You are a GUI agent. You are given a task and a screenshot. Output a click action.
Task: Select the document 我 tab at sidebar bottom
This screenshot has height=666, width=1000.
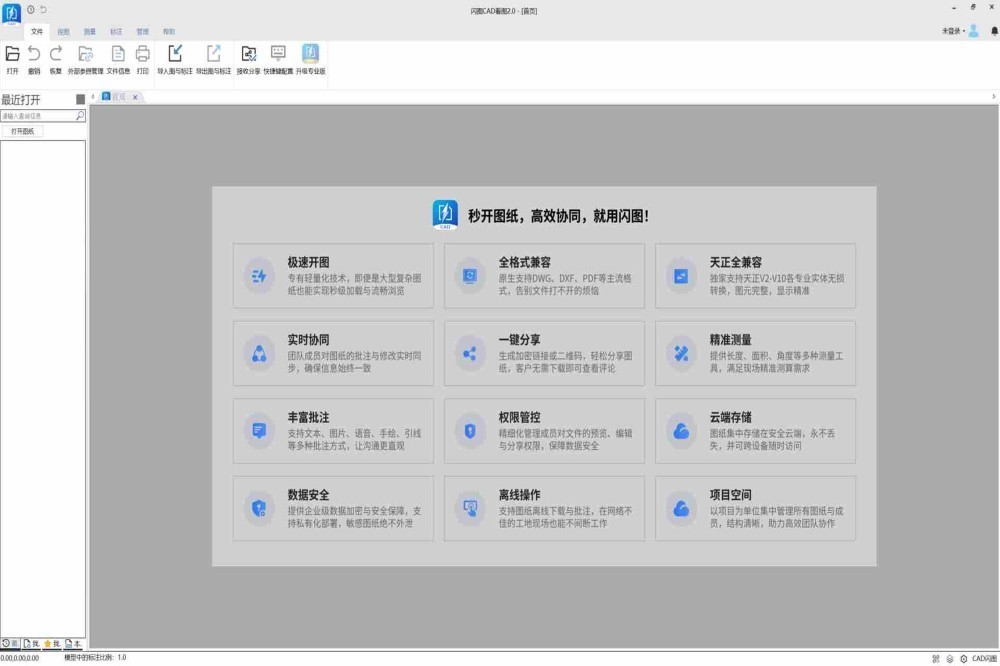(x=32, y=644)
